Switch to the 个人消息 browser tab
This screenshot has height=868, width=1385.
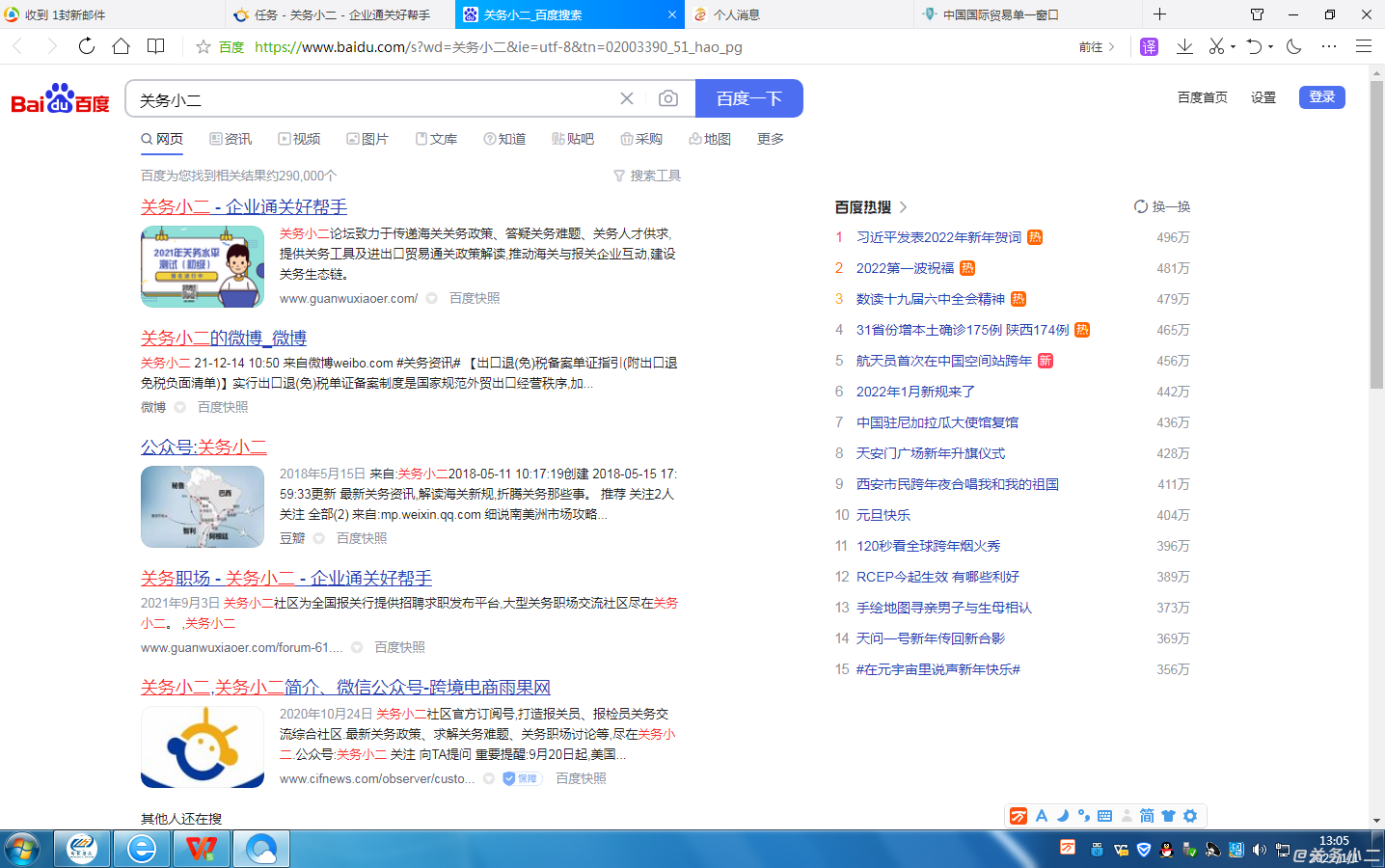coord(799,14)
